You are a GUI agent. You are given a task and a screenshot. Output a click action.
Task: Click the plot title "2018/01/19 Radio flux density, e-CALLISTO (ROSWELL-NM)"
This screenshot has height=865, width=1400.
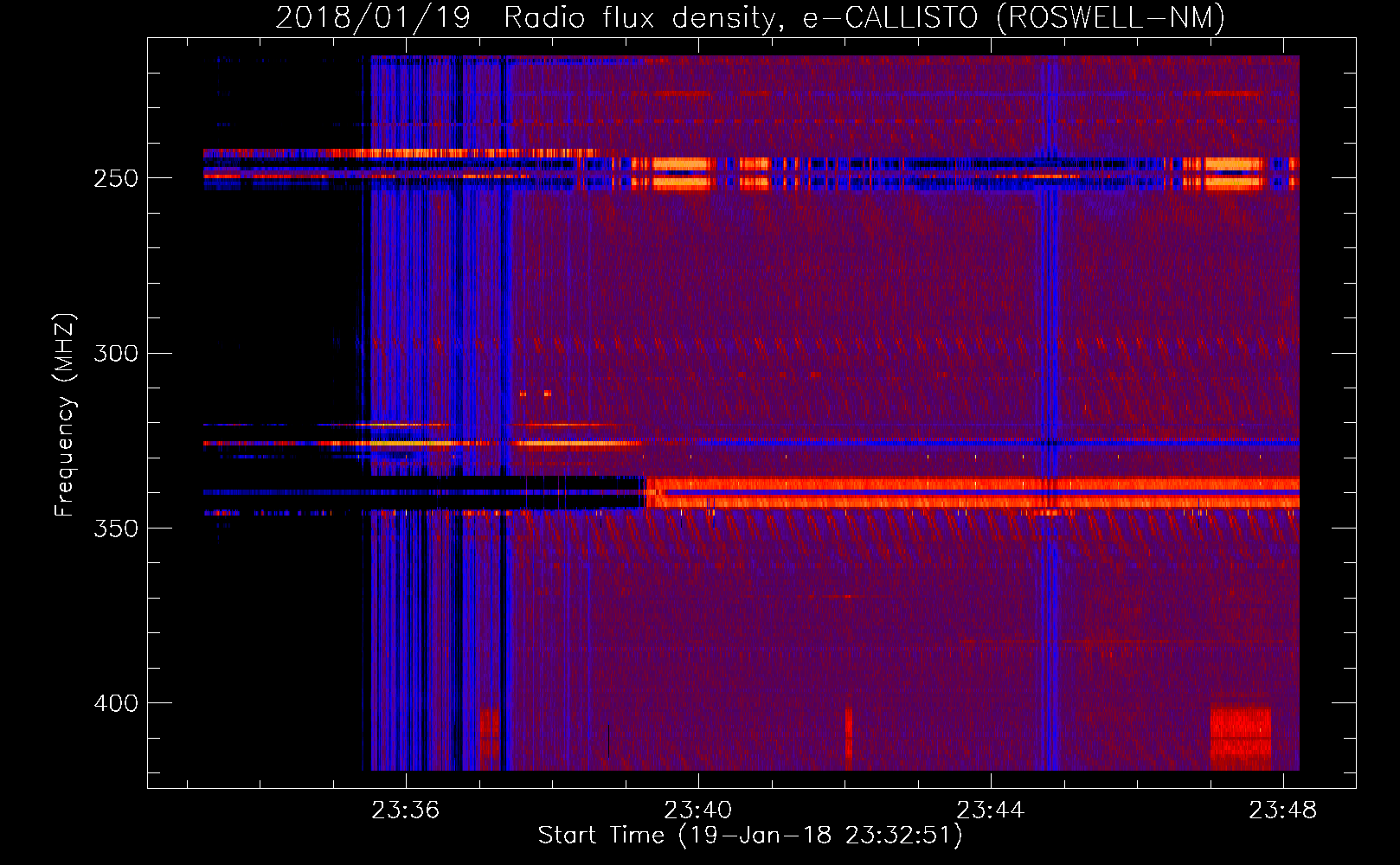pyautogui.click(x=750, y=17)
